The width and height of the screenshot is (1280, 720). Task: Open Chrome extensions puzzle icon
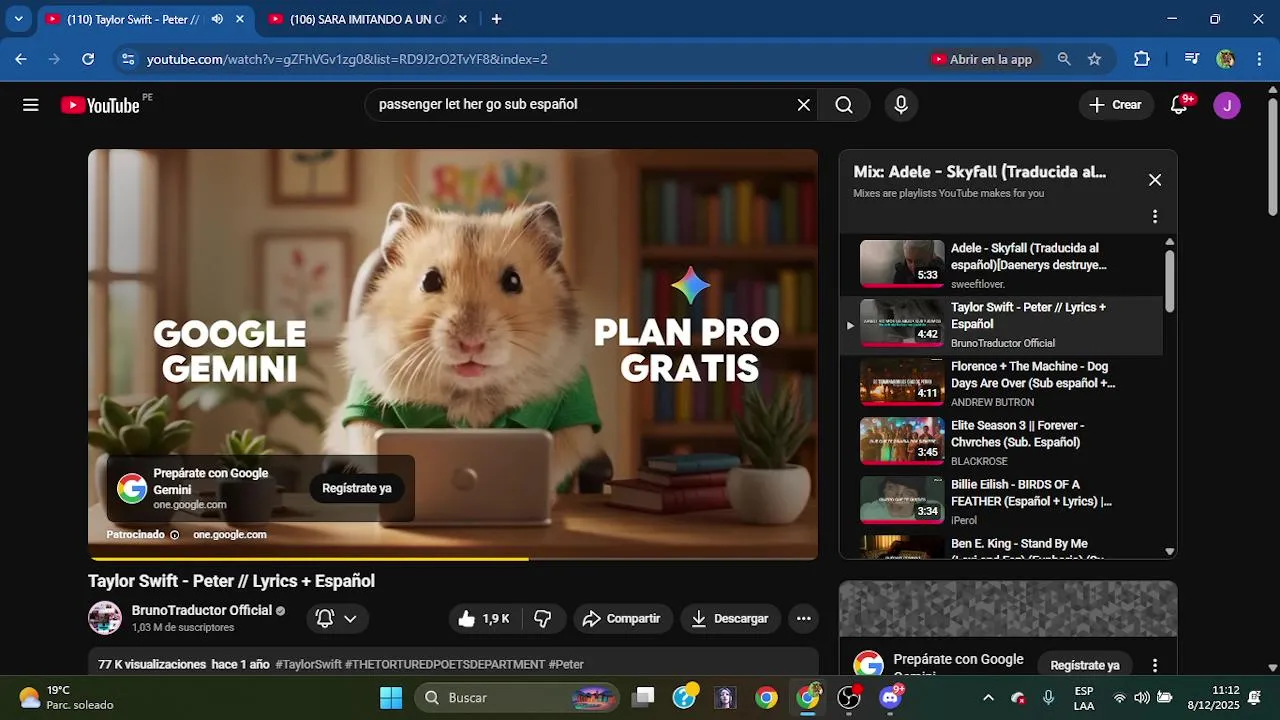(1142, 59)
